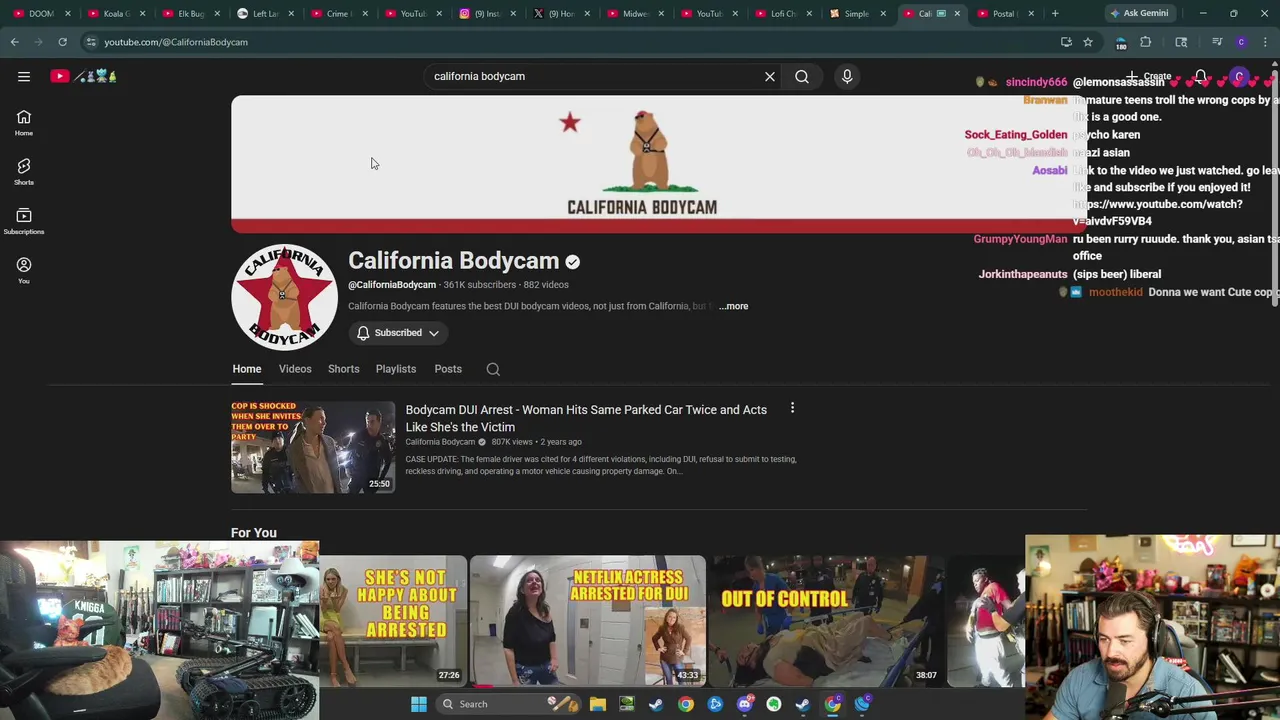Launch the NVIDIA app from the taskbar

point(627,704)
